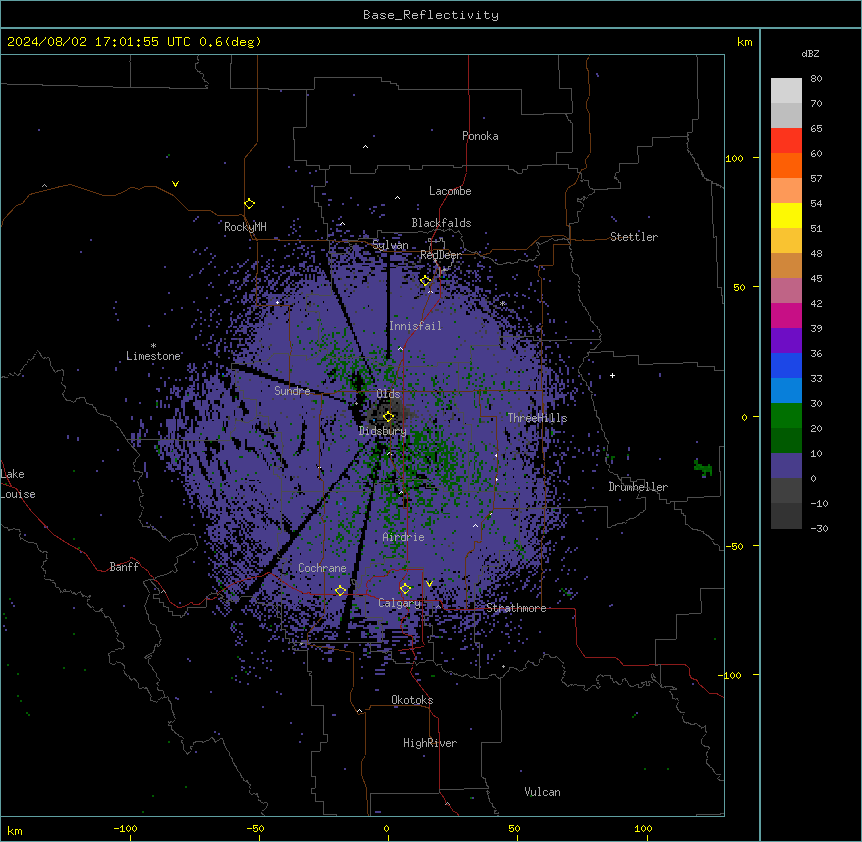The height and width of the screenshot is (842, 862).
Task: Click the Calgary city label
Action: [399, 603]
